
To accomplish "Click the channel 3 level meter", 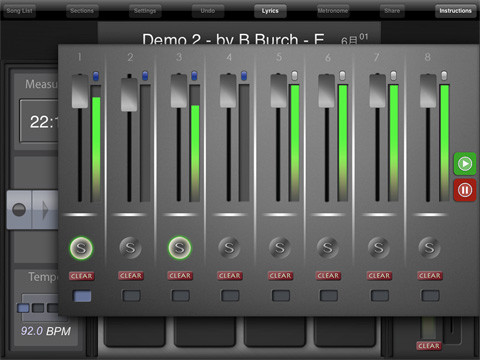I will [x=195, y=143].
